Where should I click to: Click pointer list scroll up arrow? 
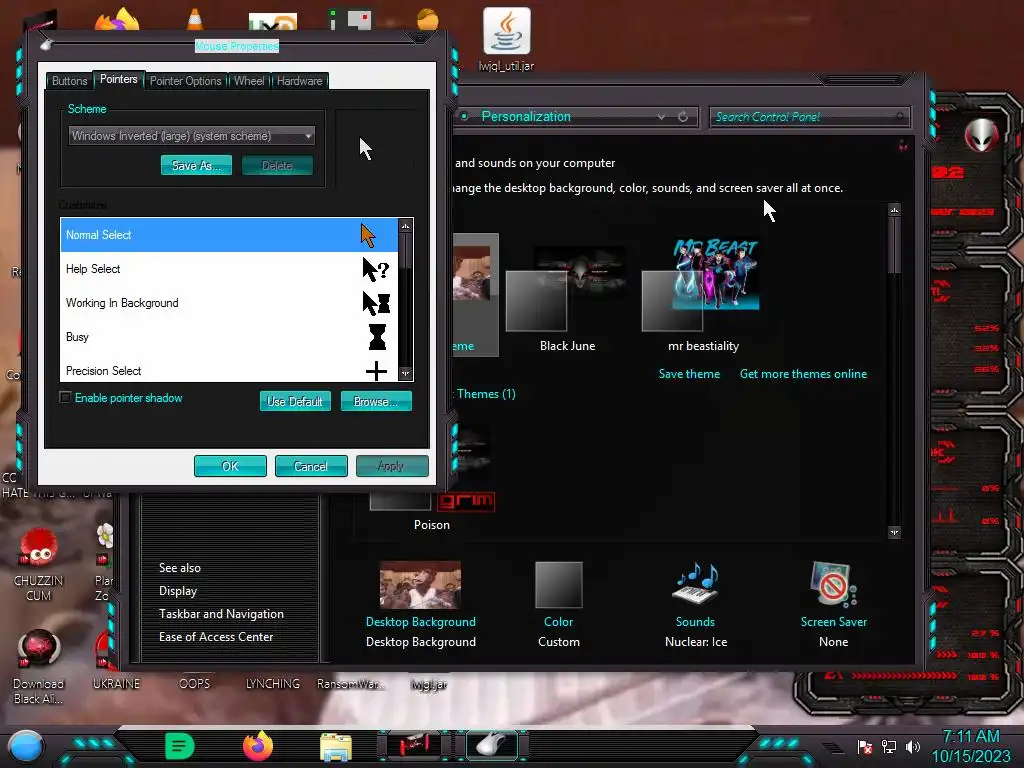(406, 226)
